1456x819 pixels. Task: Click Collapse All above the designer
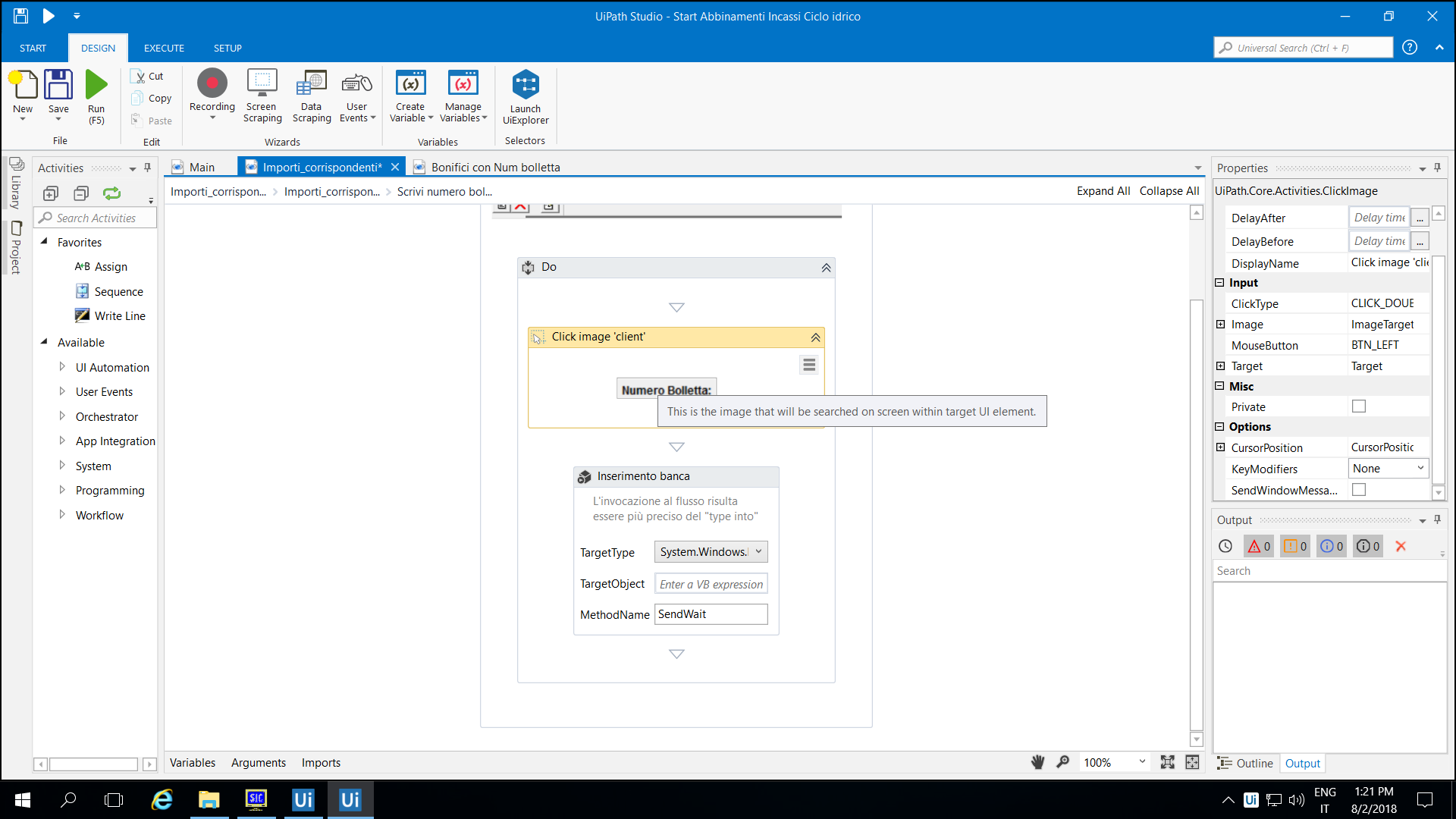[1169, 190]
